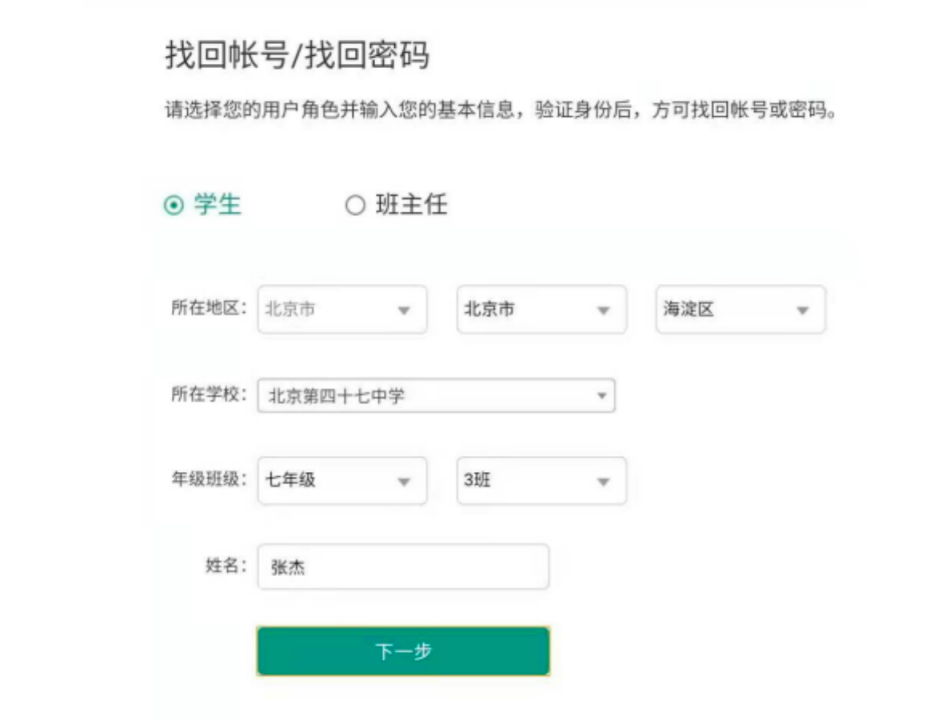Click the 年级班级 field label
934x720 pixels.
click(x=208, y=479)
